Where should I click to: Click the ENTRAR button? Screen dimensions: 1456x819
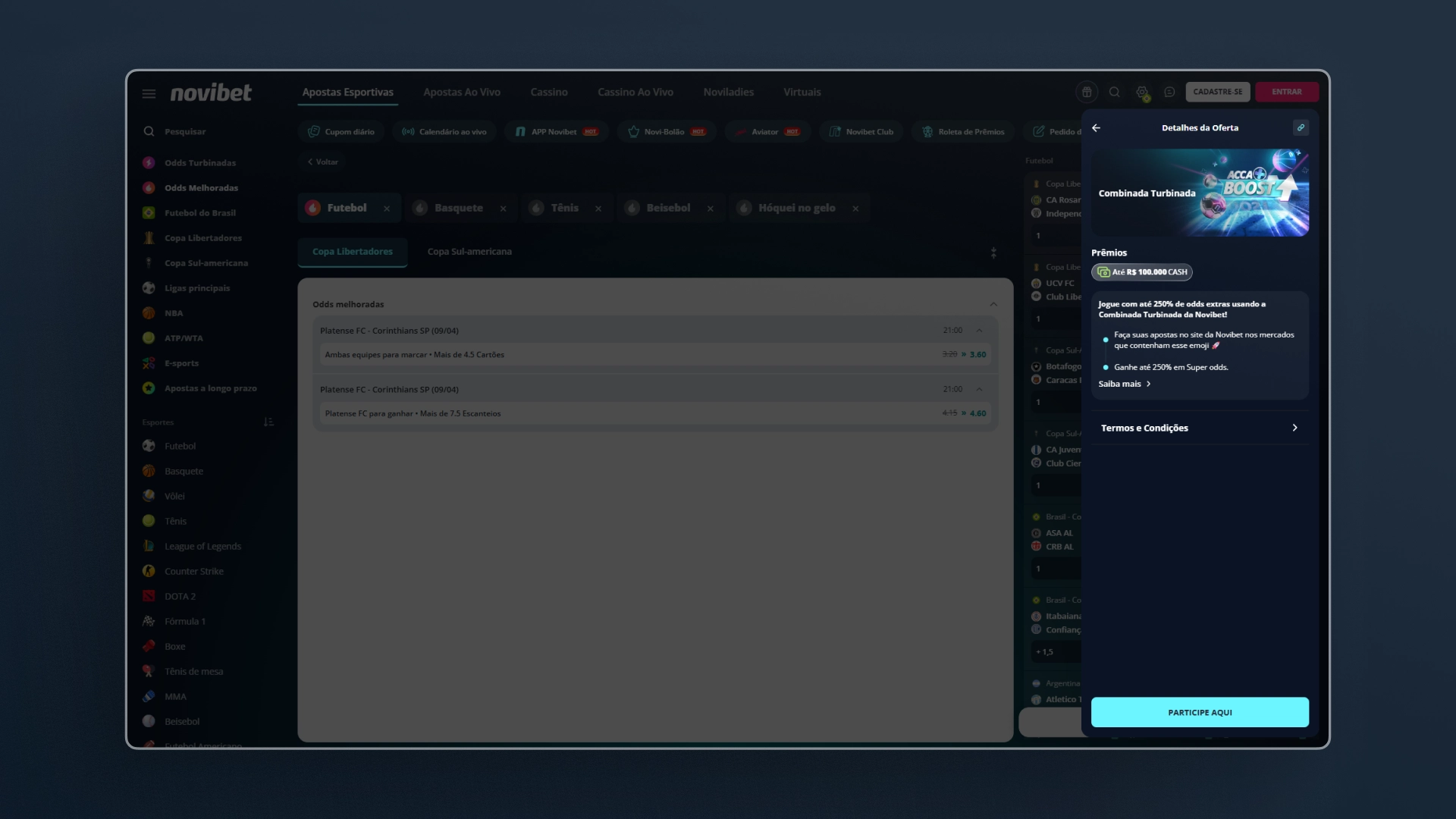click(x=1287, y=92)
